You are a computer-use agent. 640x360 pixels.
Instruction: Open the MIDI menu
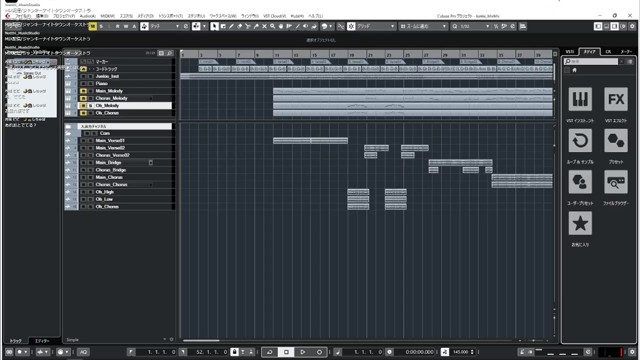107,16
